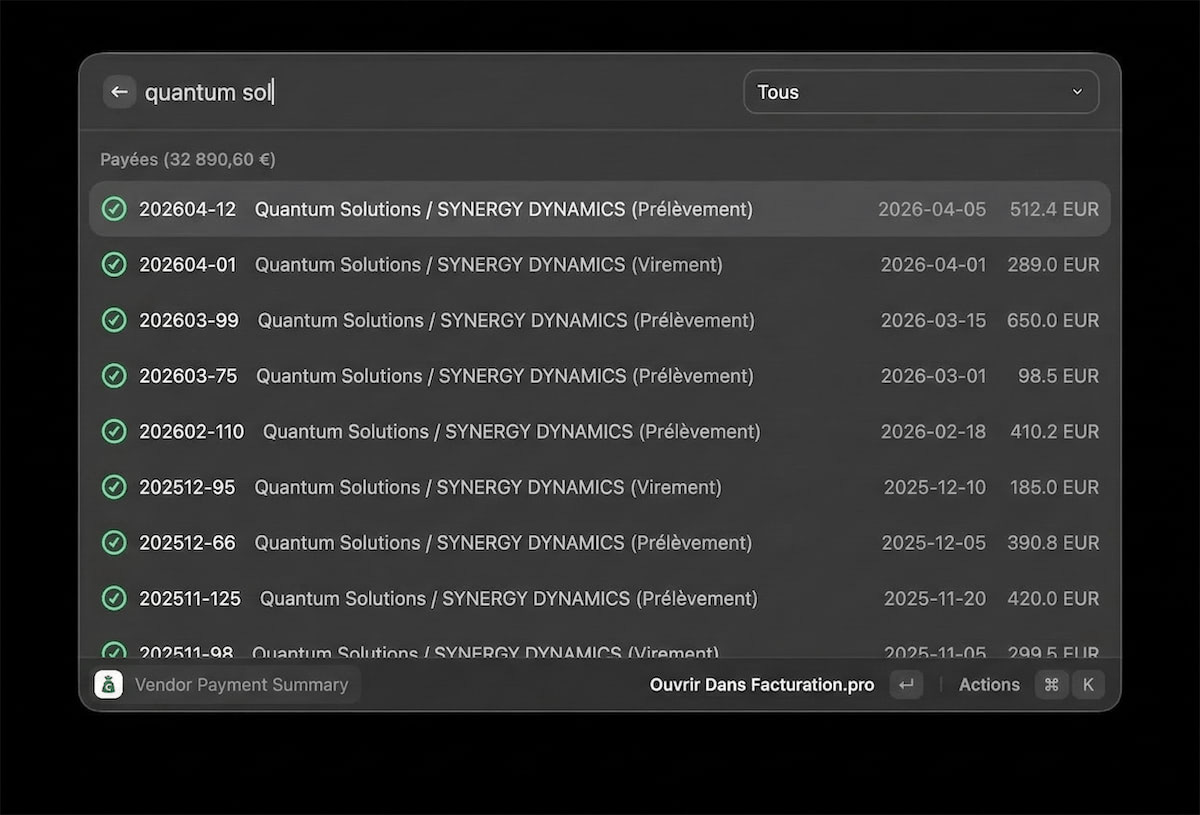Click the chevron in the Tous dropdown

pyautogui.click(x=1077, y=92)
